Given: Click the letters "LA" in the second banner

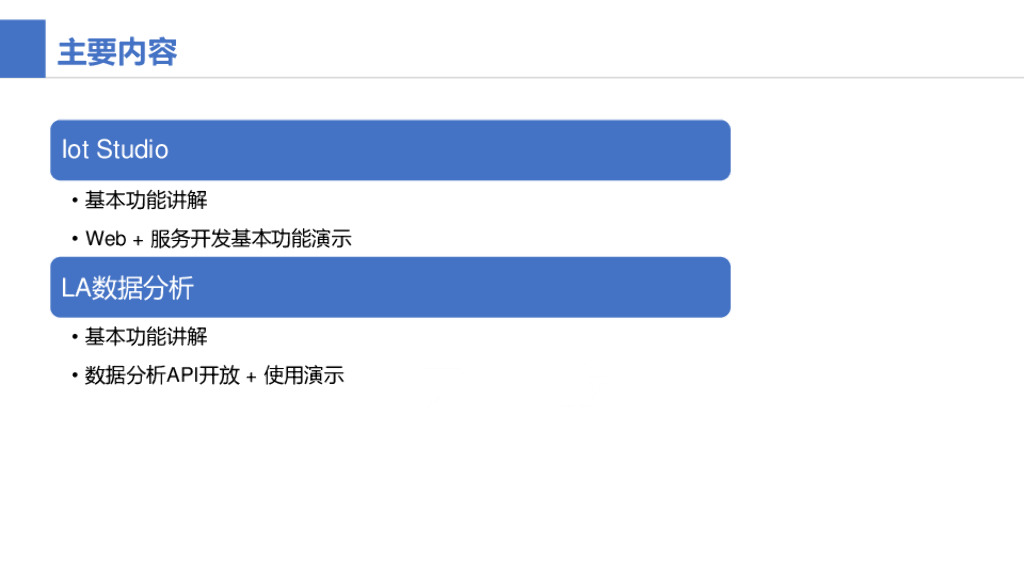Looking at the screenshot, I should point(76,288).
